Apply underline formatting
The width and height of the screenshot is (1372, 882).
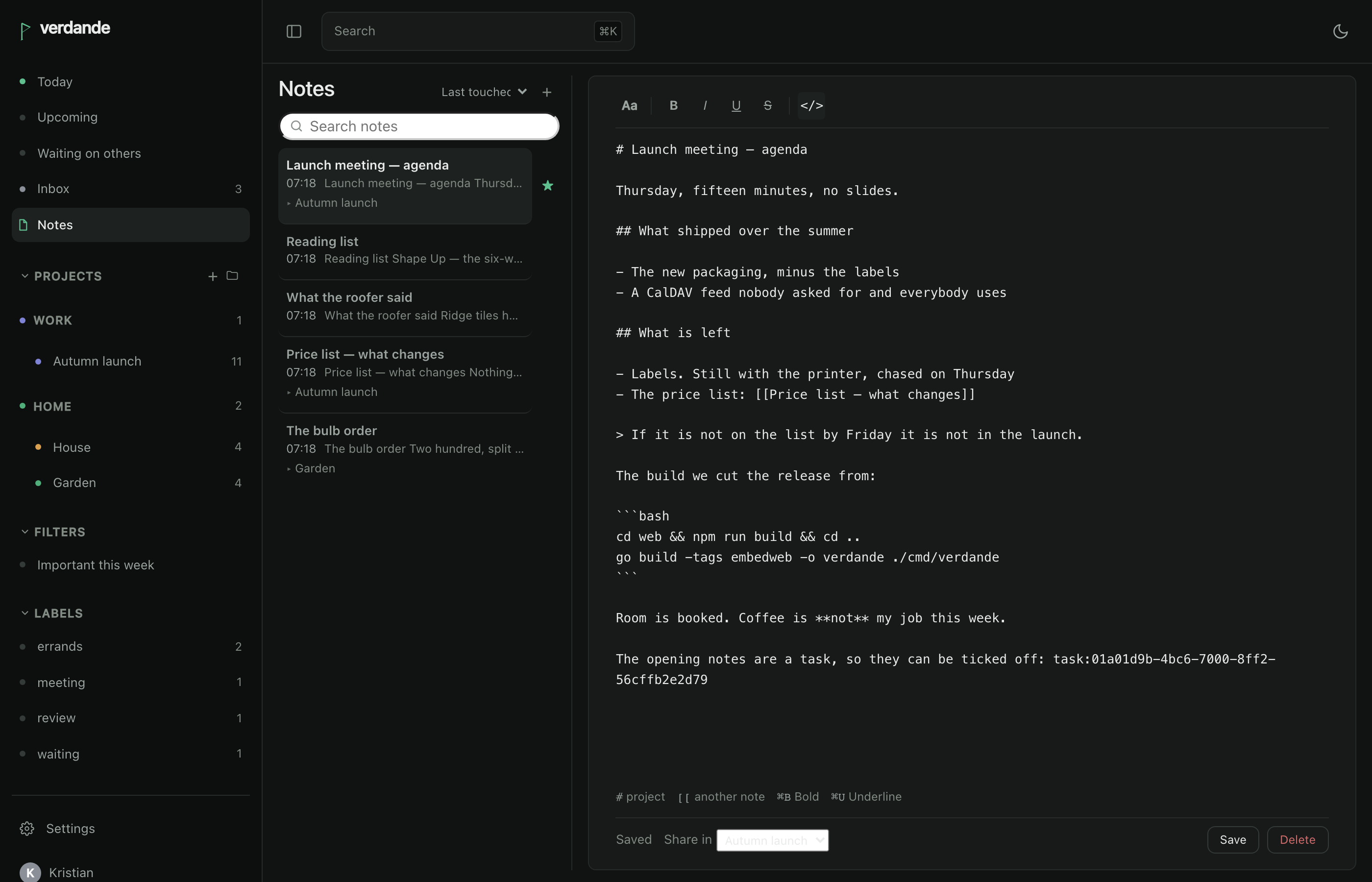(x=736, y=105)
